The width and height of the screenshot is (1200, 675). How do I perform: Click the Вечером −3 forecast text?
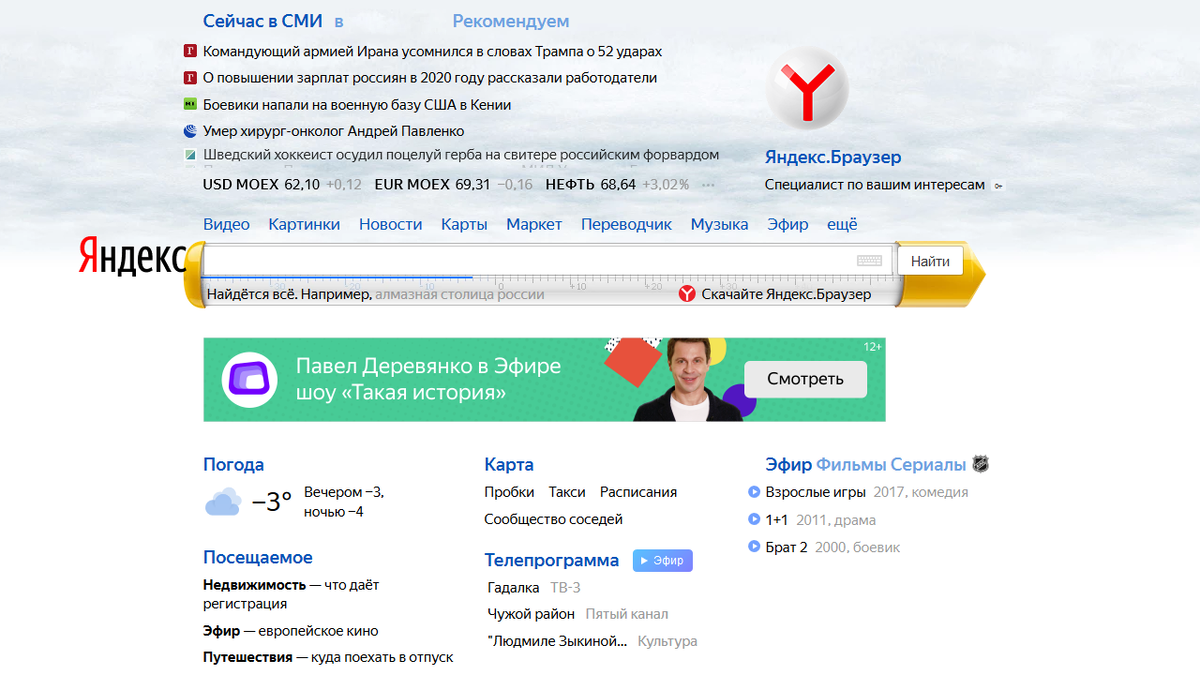344,492
